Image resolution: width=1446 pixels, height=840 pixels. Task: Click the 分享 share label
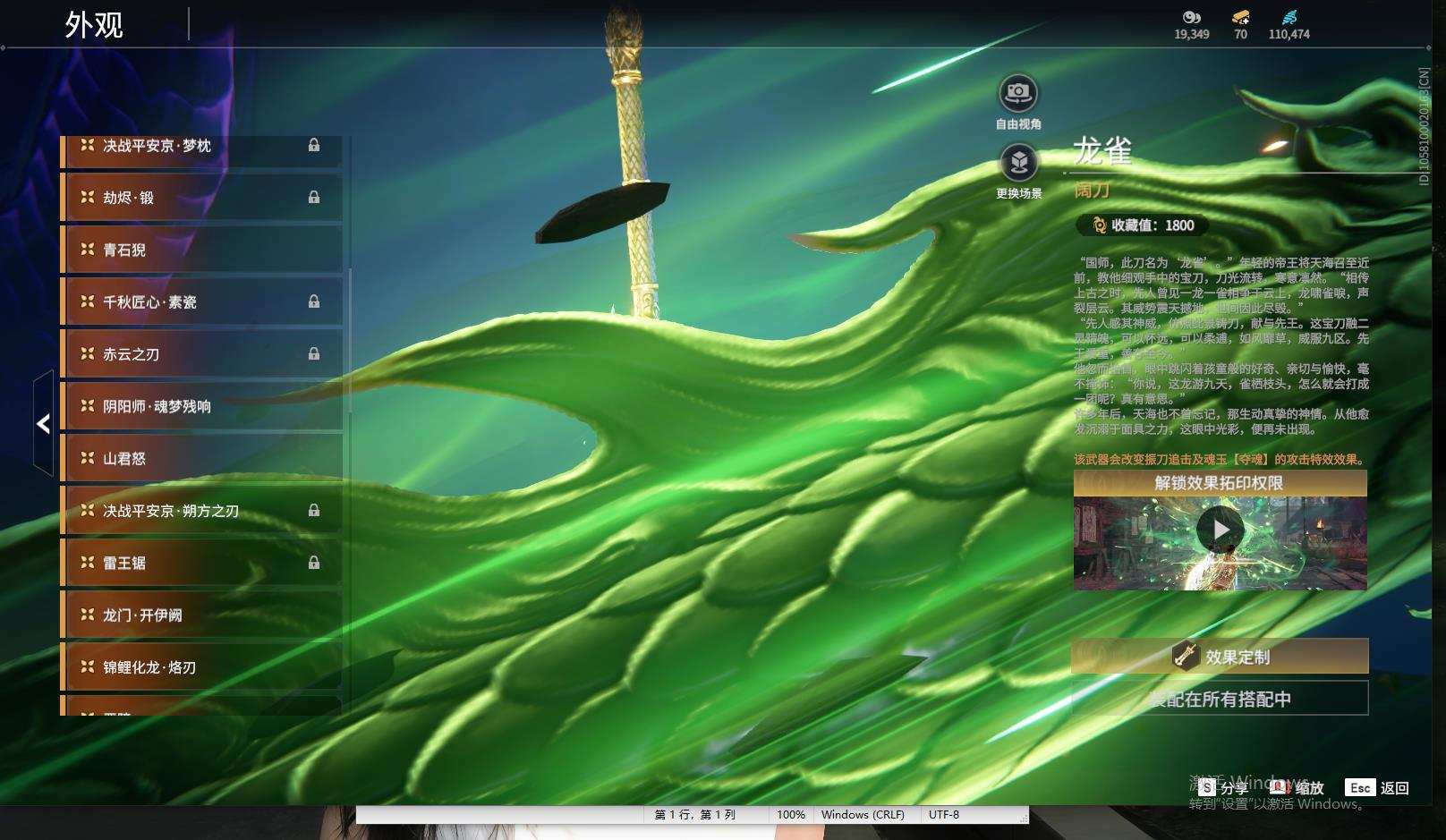[x=1234, y=788]
